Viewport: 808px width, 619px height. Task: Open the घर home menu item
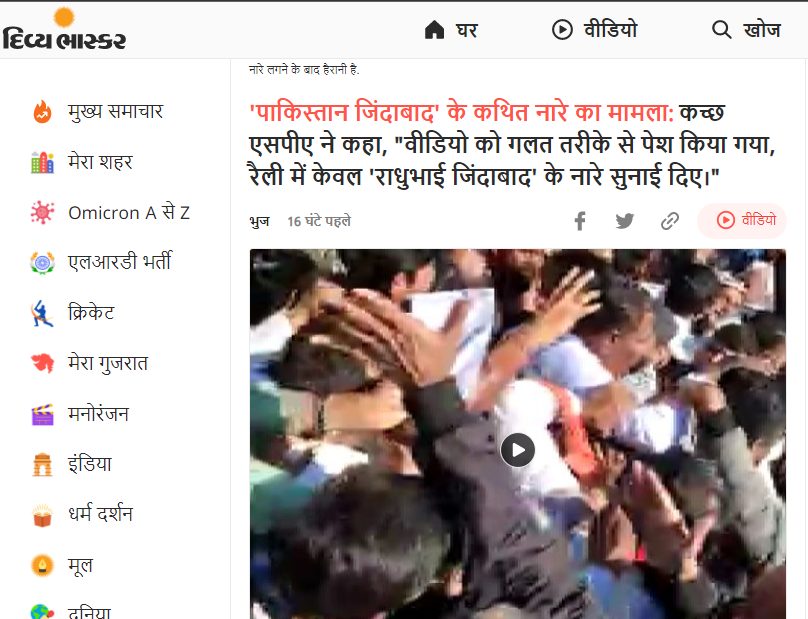coord(451,30)
